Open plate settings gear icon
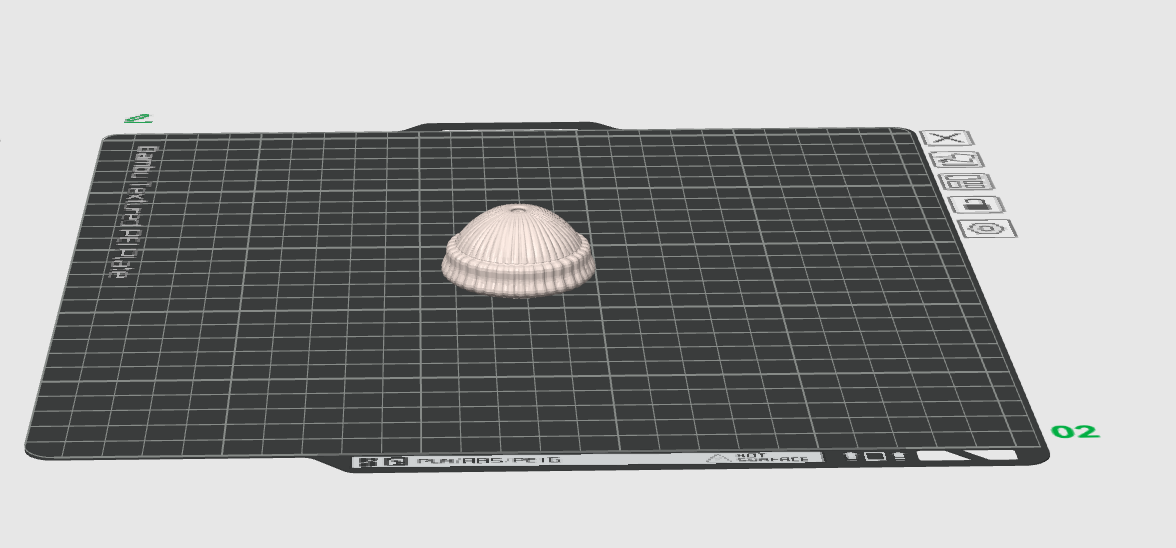 coord(988,229)
